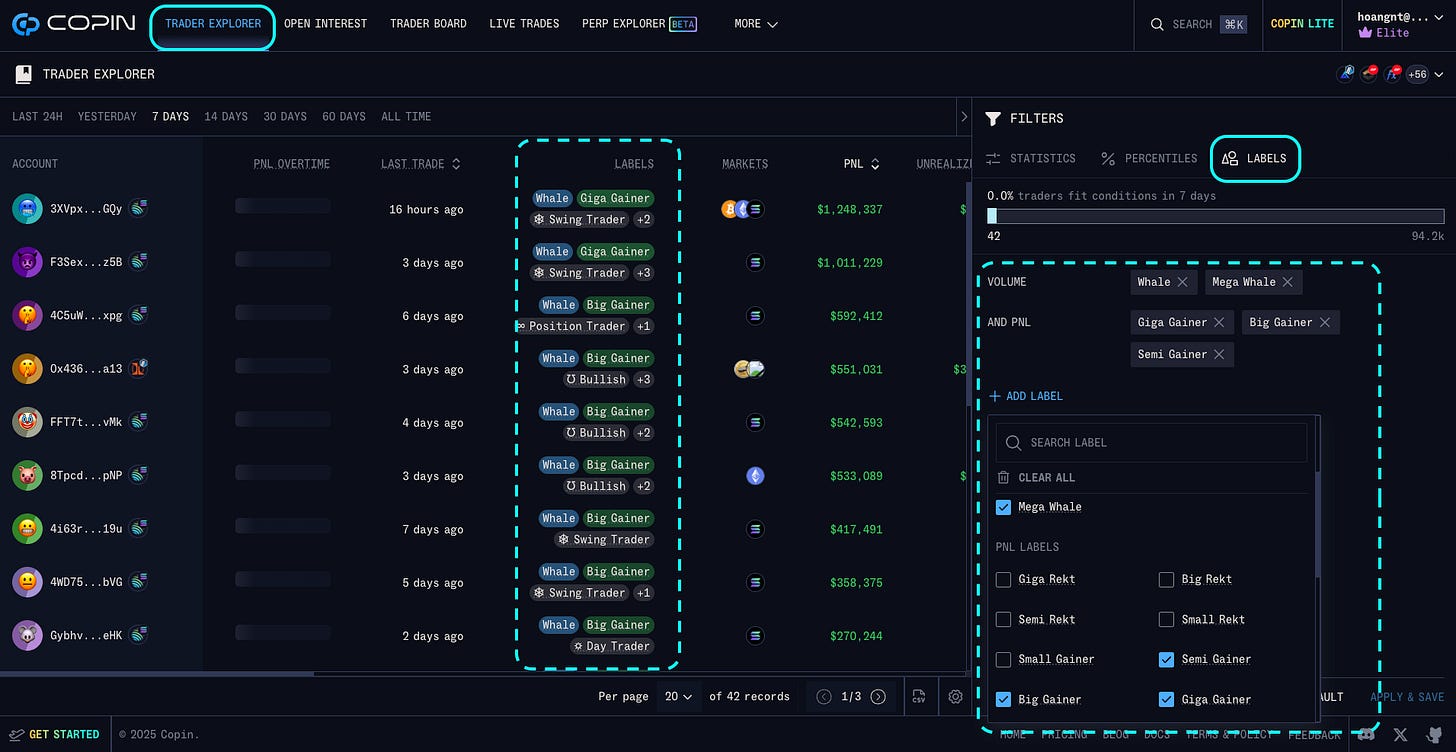Remove Whale volume label

coord(1182,282)
